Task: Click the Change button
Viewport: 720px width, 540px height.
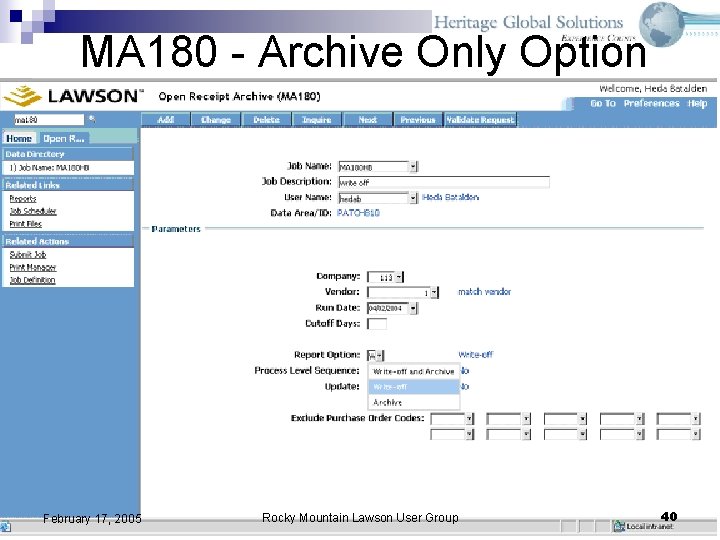Action: [216, 119]
